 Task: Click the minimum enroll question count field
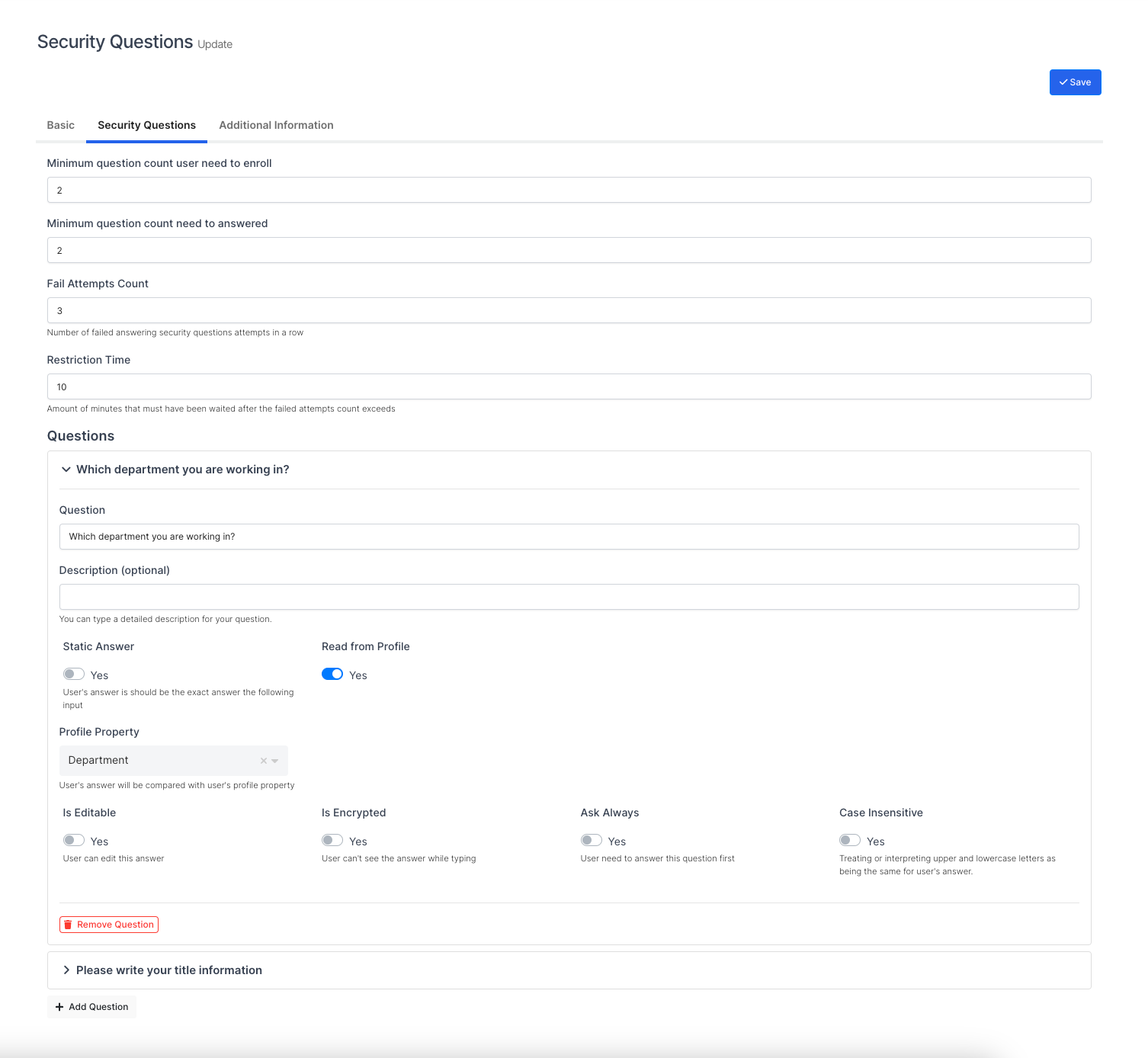pos(569,191)
